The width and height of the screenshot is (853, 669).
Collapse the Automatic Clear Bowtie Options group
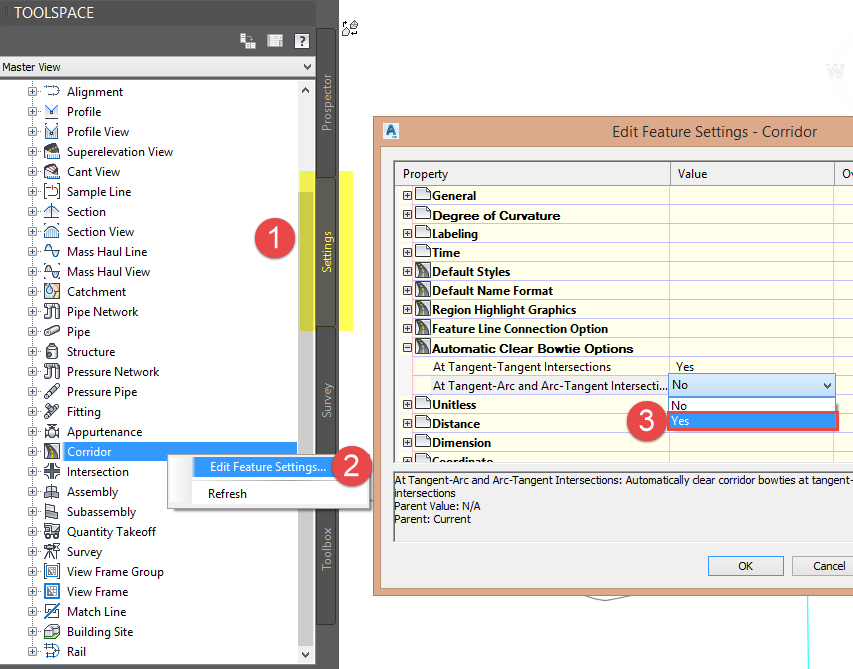(x=407, y=348)
